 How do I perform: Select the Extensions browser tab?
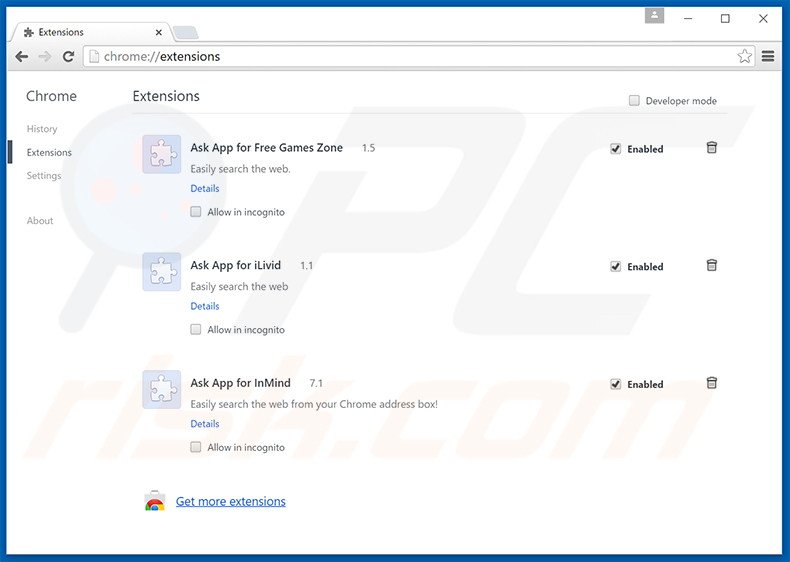pyautogui.click(x=91, y=32)
